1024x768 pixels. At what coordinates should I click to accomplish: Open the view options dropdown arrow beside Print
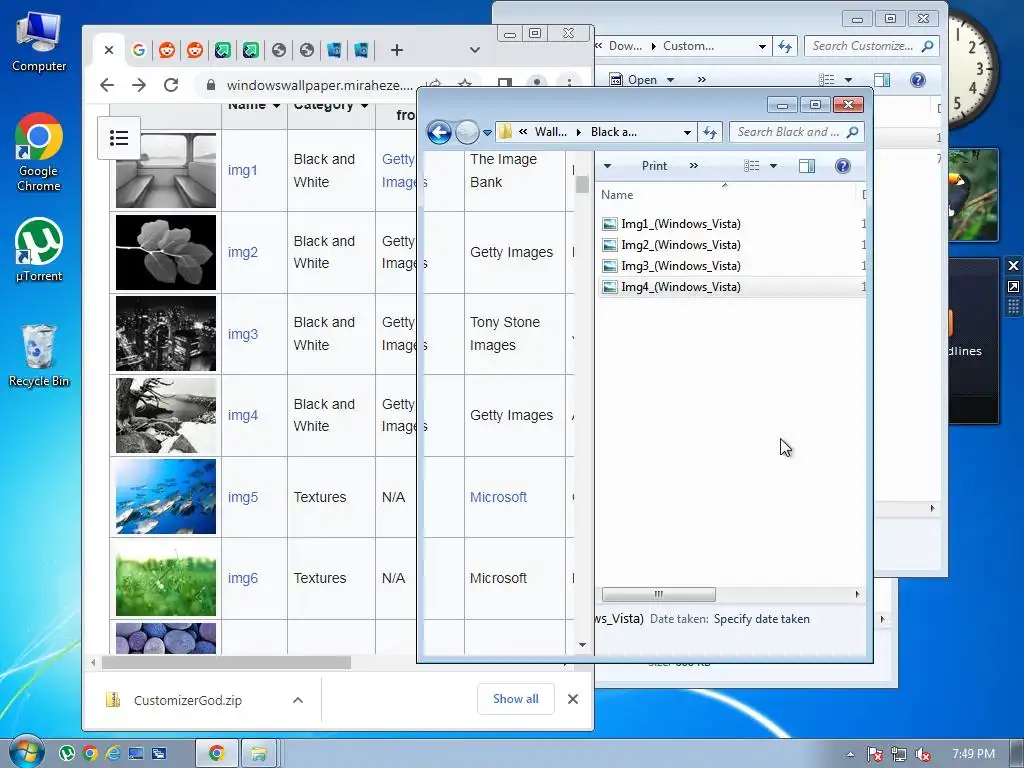[x=773, y=166]
